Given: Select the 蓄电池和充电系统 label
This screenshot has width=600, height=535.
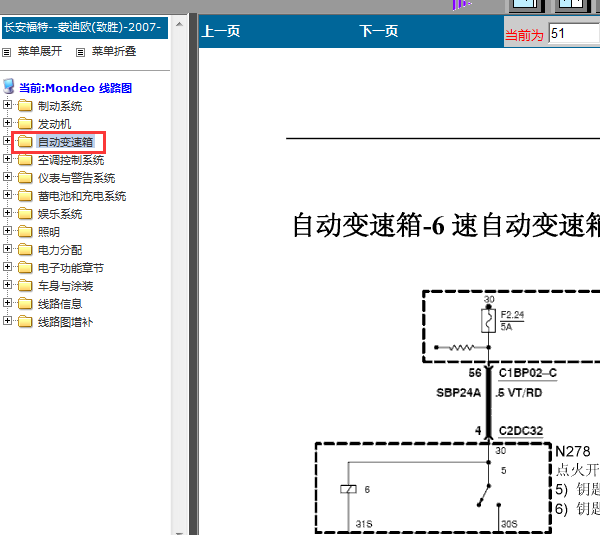Looking at the screenshot, I should (x=82, y=196).
